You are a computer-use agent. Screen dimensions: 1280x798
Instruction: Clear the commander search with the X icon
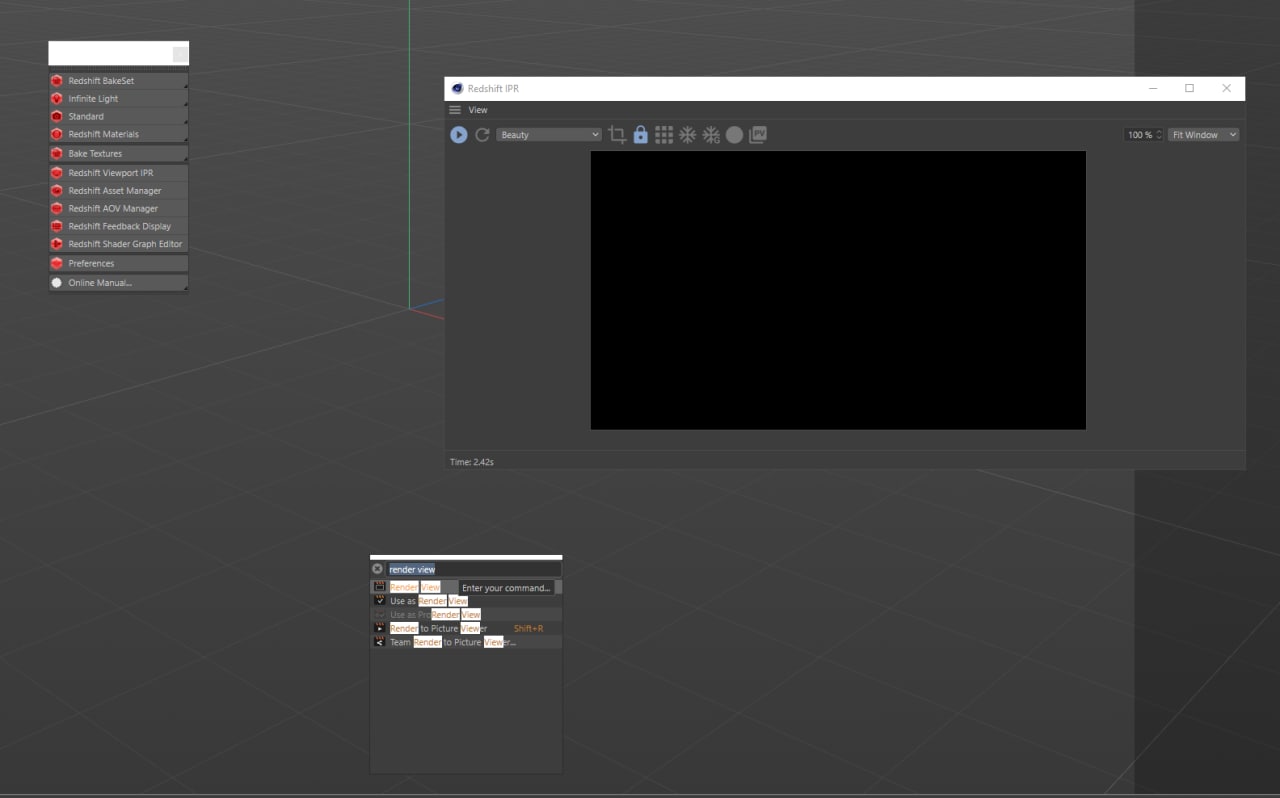pos(377,569)
